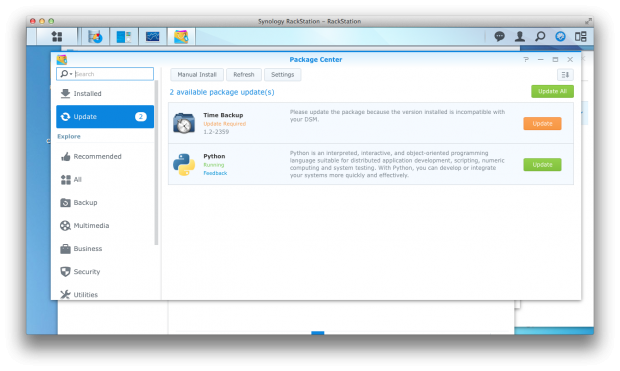Minimize the Package Center window
The image size is (620, 371).
pos(540,59)
